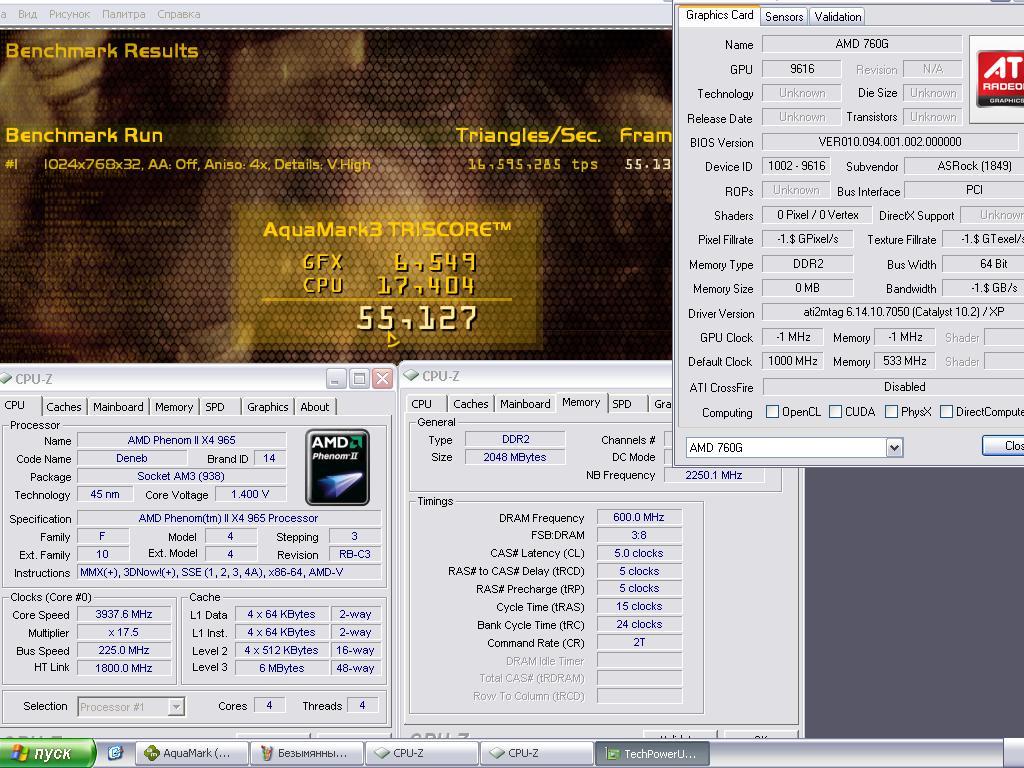Toggle the PhysX checkbox in GPU-Z
This screenshot has width=1024, height=768.
click(891, 411)
